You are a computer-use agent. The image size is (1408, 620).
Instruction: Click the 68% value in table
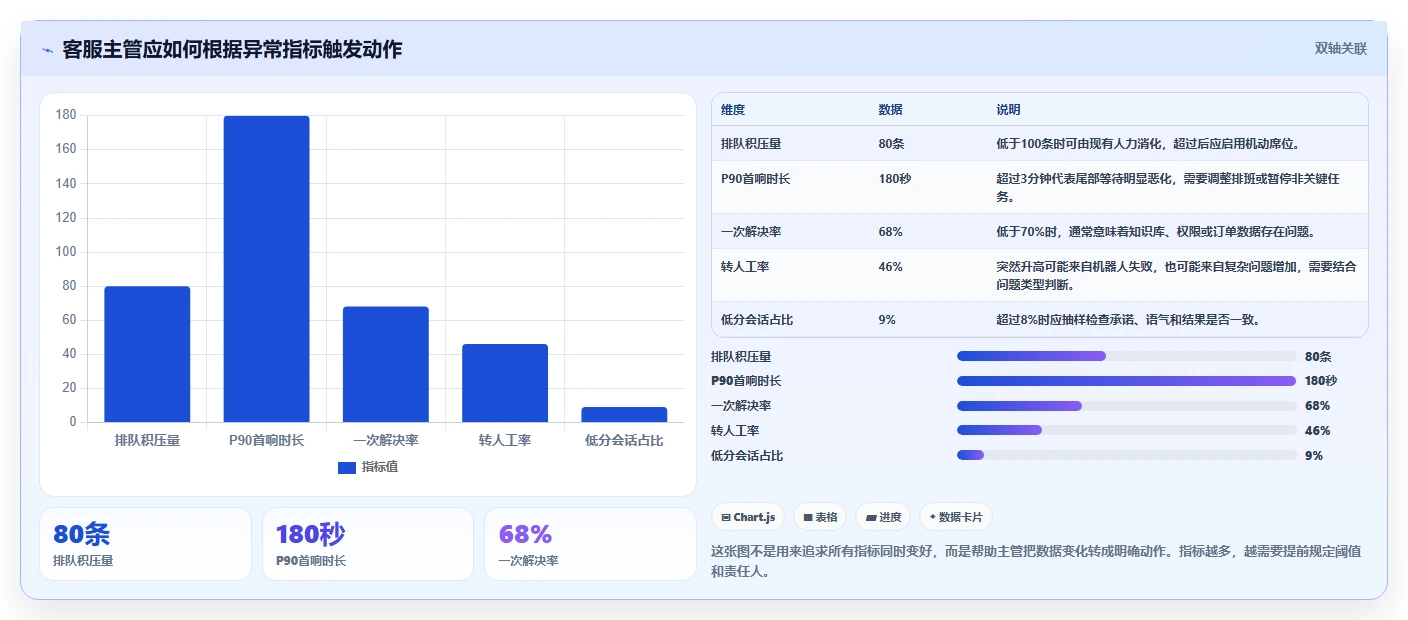891,232
